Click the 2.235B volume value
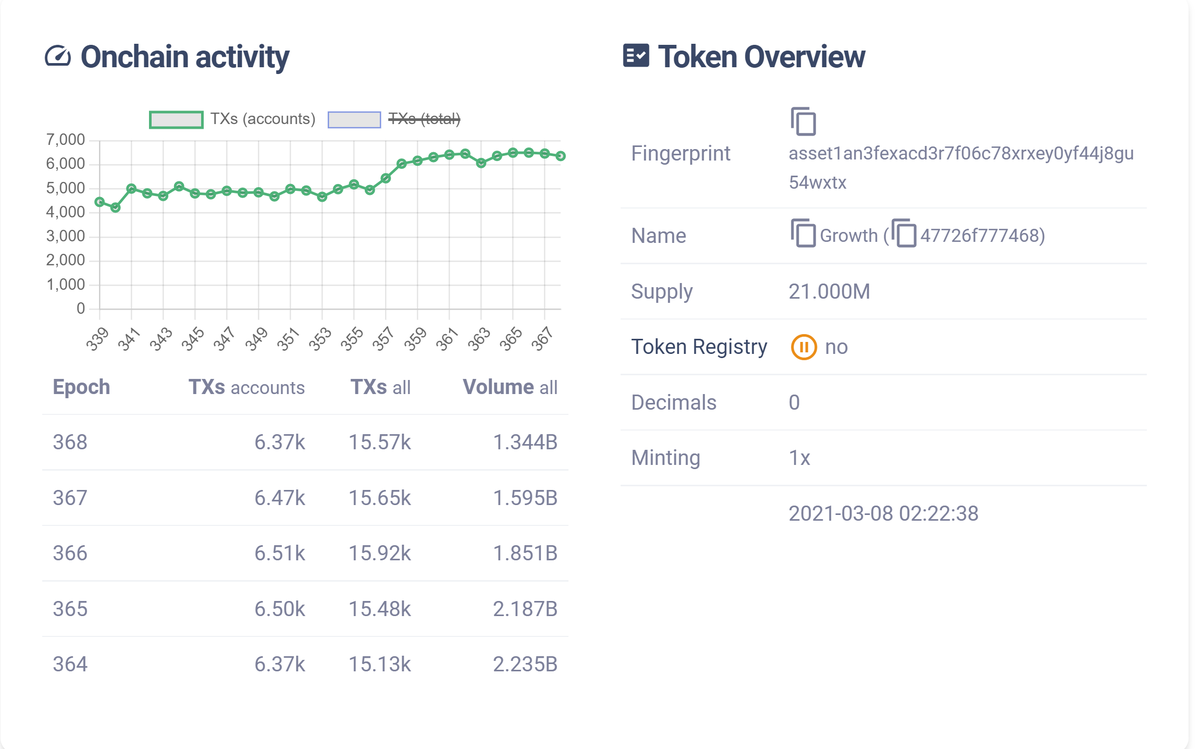The height and width of the screenshot is (749, 1200). tap(525, 664)
